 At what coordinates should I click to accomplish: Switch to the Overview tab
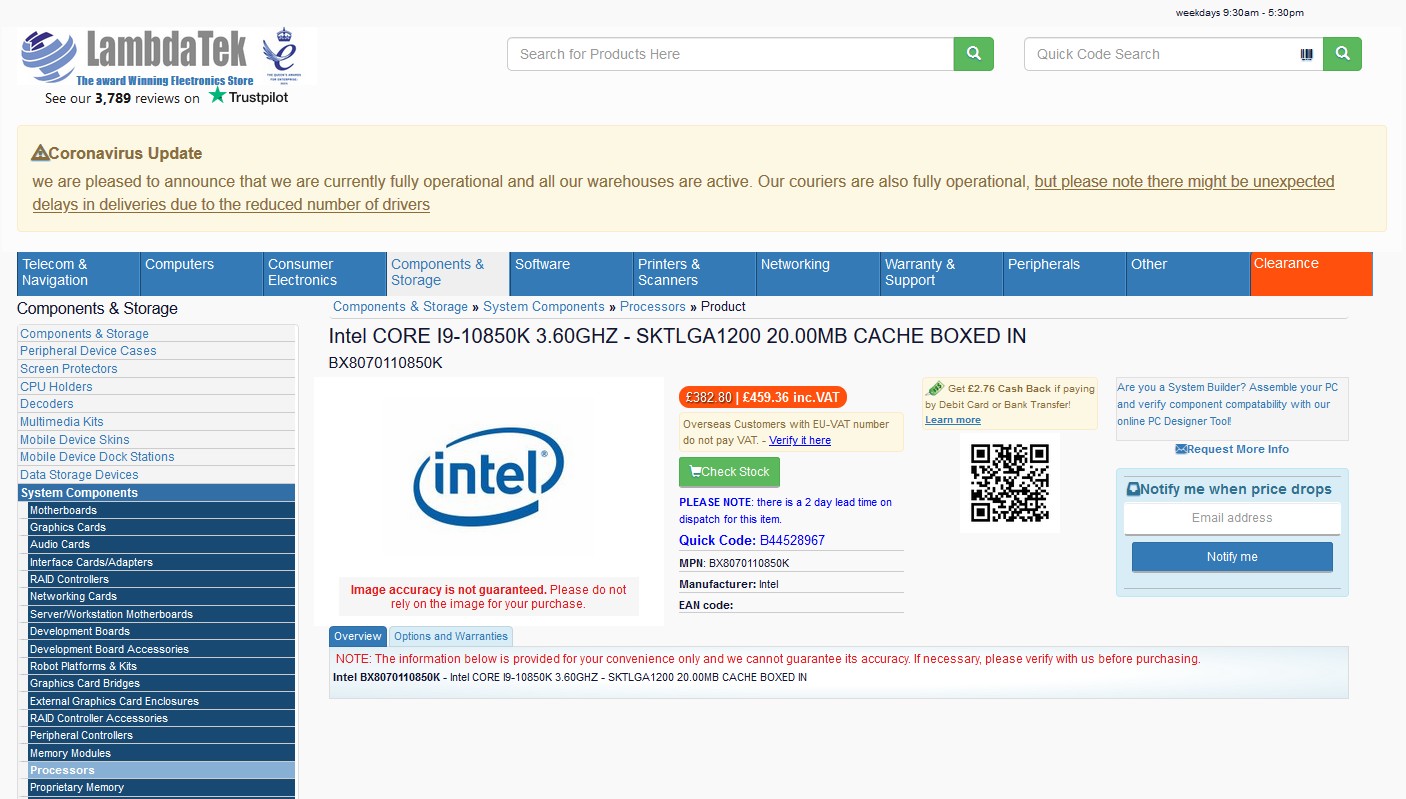[358, 636]
